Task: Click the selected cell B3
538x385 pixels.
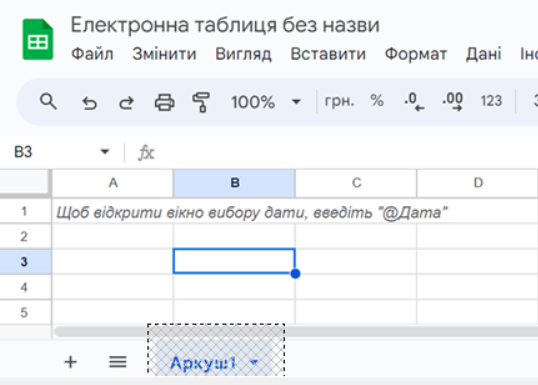Action: [x=234, y=261]
